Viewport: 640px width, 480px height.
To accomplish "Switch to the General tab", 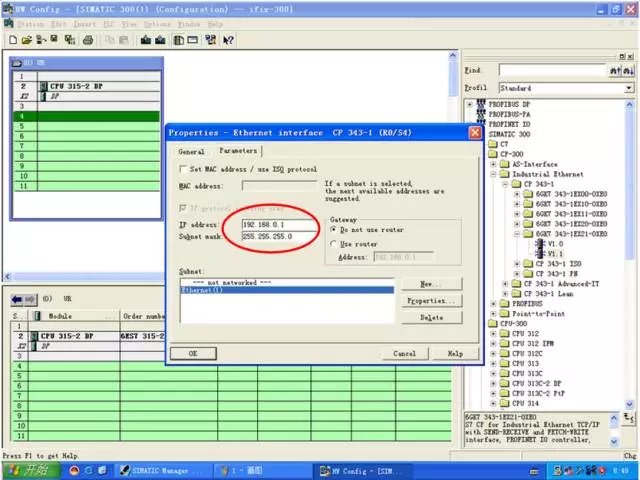I will pos(190,151).
